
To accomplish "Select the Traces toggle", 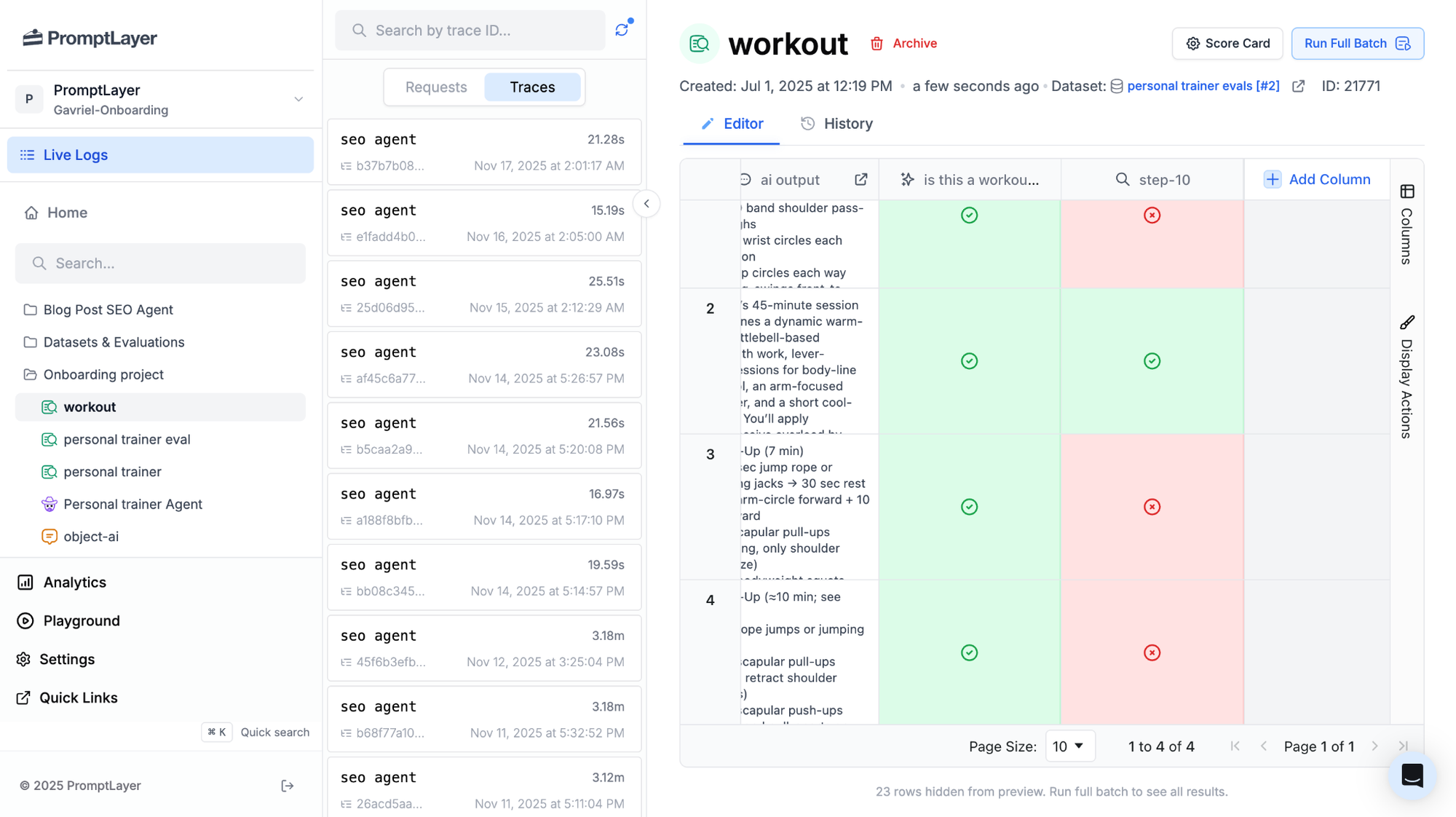I will (x=532, y=87).
